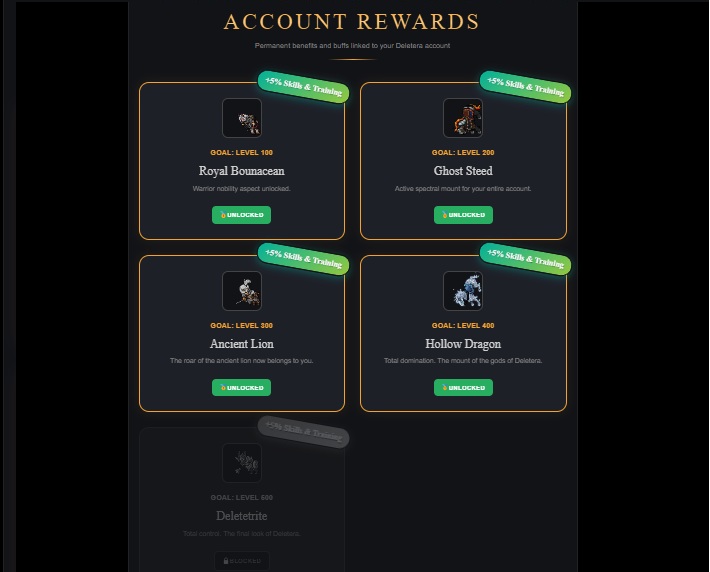Viewport: 710px width, 572px height.
Task: Click the Unlocked button under Ghost Steed
Action: pos(463,215)
